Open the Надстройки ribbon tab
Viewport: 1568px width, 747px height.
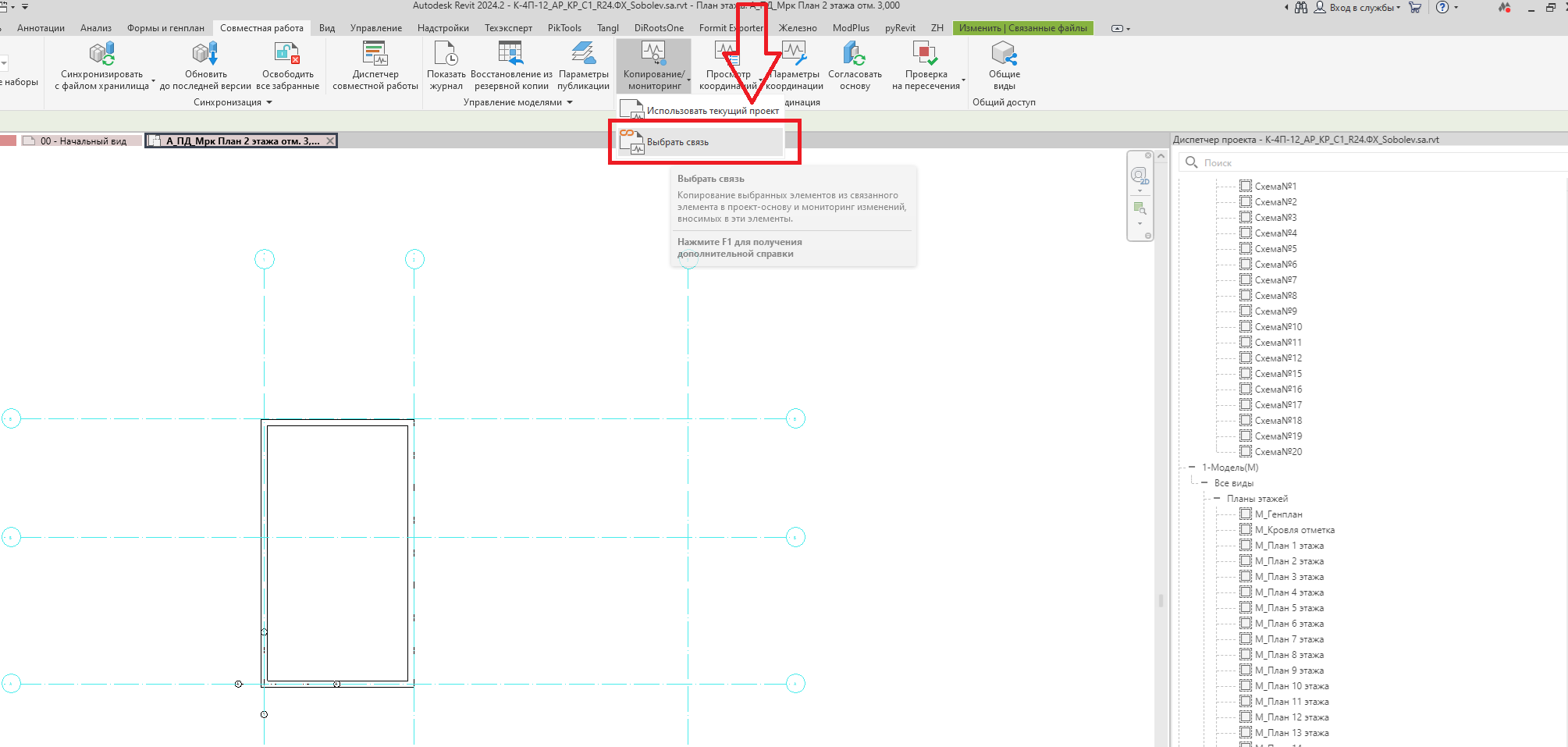tap(443, 28)
